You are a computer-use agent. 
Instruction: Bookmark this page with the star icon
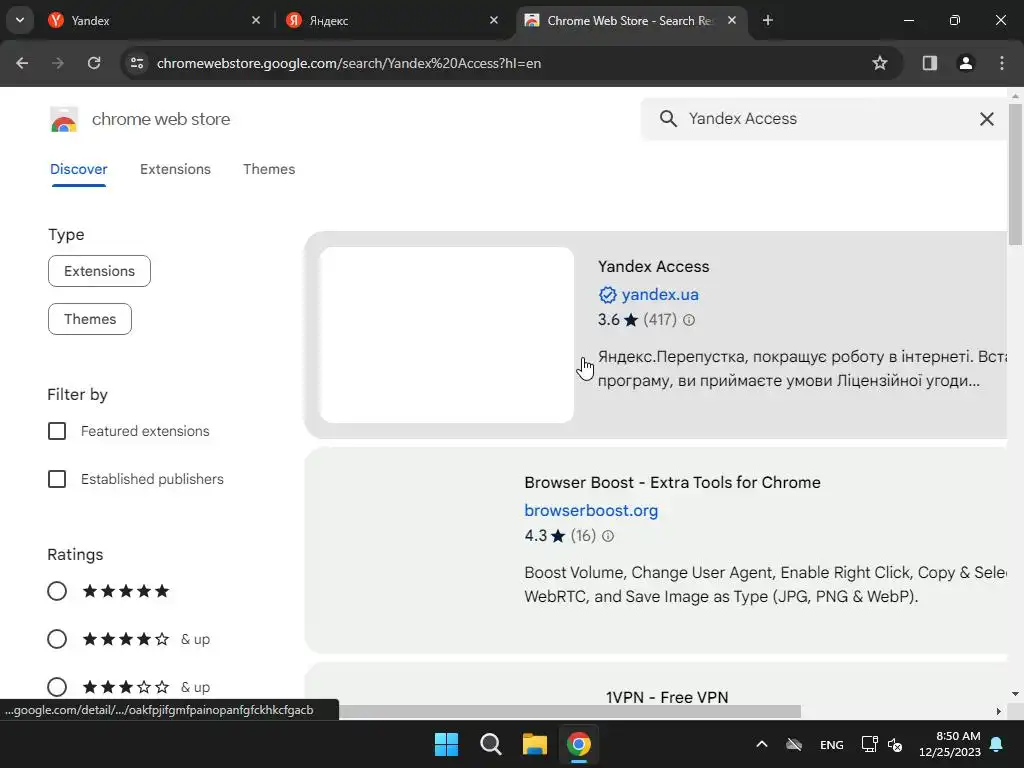pos(880,63)
